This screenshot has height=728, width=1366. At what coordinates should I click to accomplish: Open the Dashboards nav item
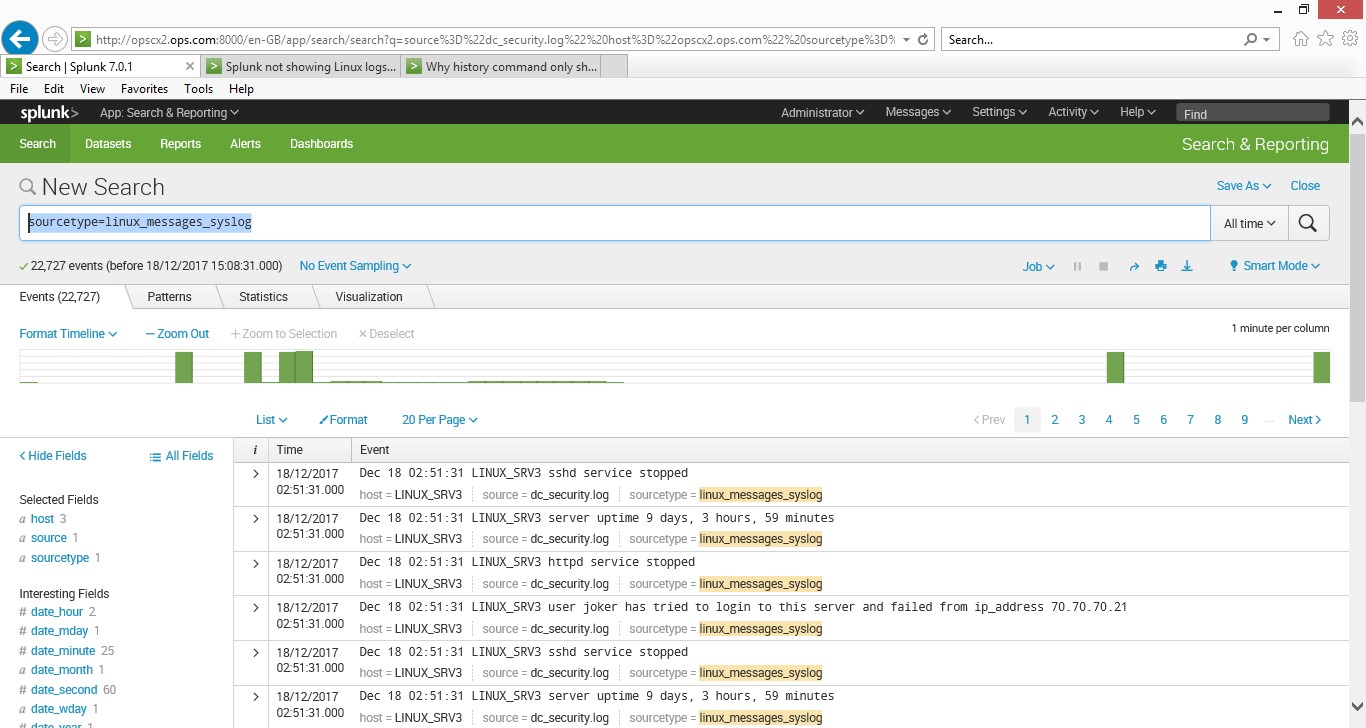[321, 144]
